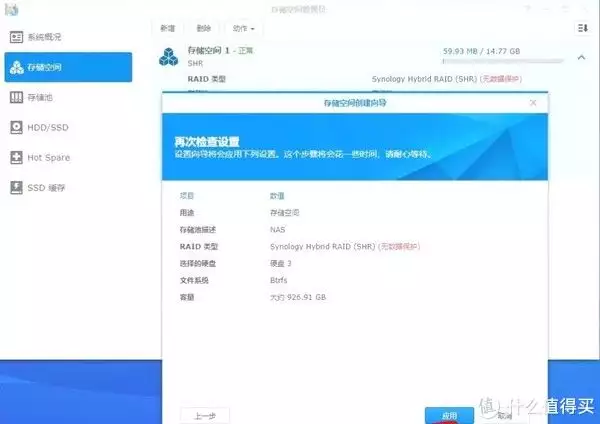
Task: Click the 存储空间 1 usage progress bar
Action: [x=503, y=61]
